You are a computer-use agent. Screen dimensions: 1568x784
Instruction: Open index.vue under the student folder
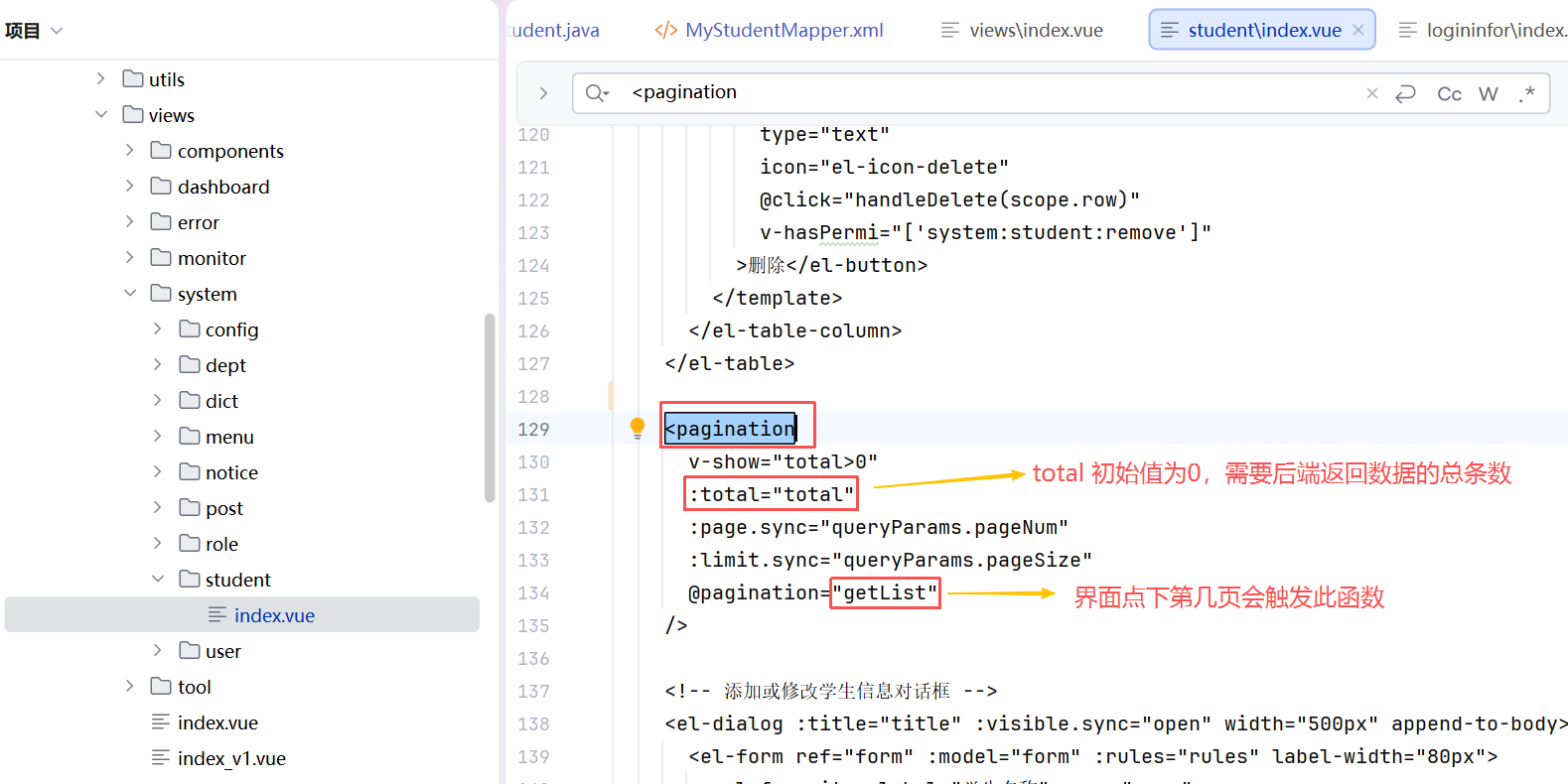pyautogui.click(x=241, y=614)
